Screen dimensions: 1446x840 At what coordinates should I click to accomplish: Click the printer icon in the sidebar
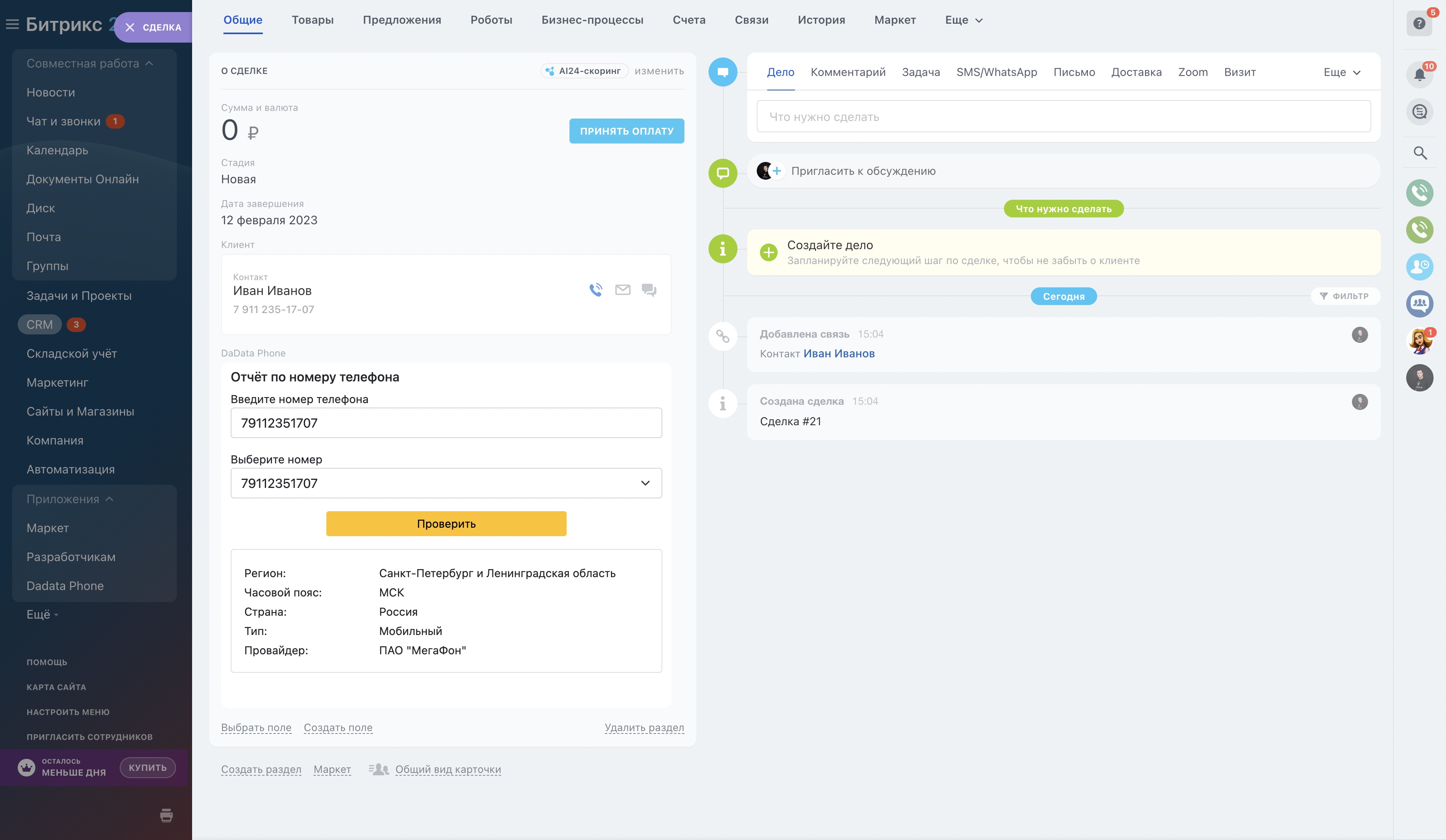[166, 815]
